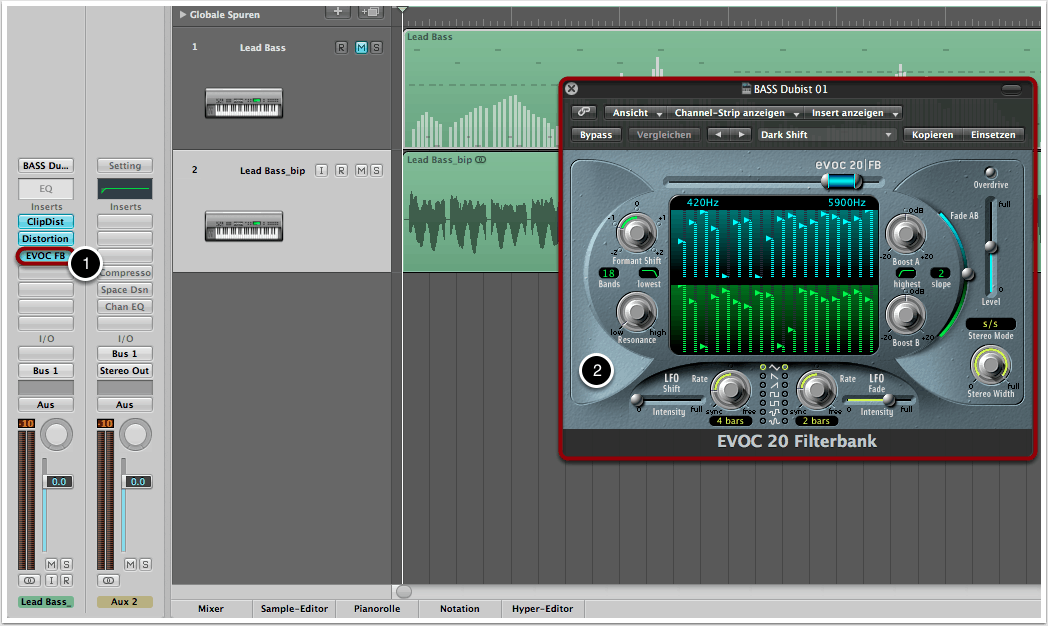This screenshot has width=1048, height=626.
Task: Click the duplicate track button beside plus
Action: 370,12
